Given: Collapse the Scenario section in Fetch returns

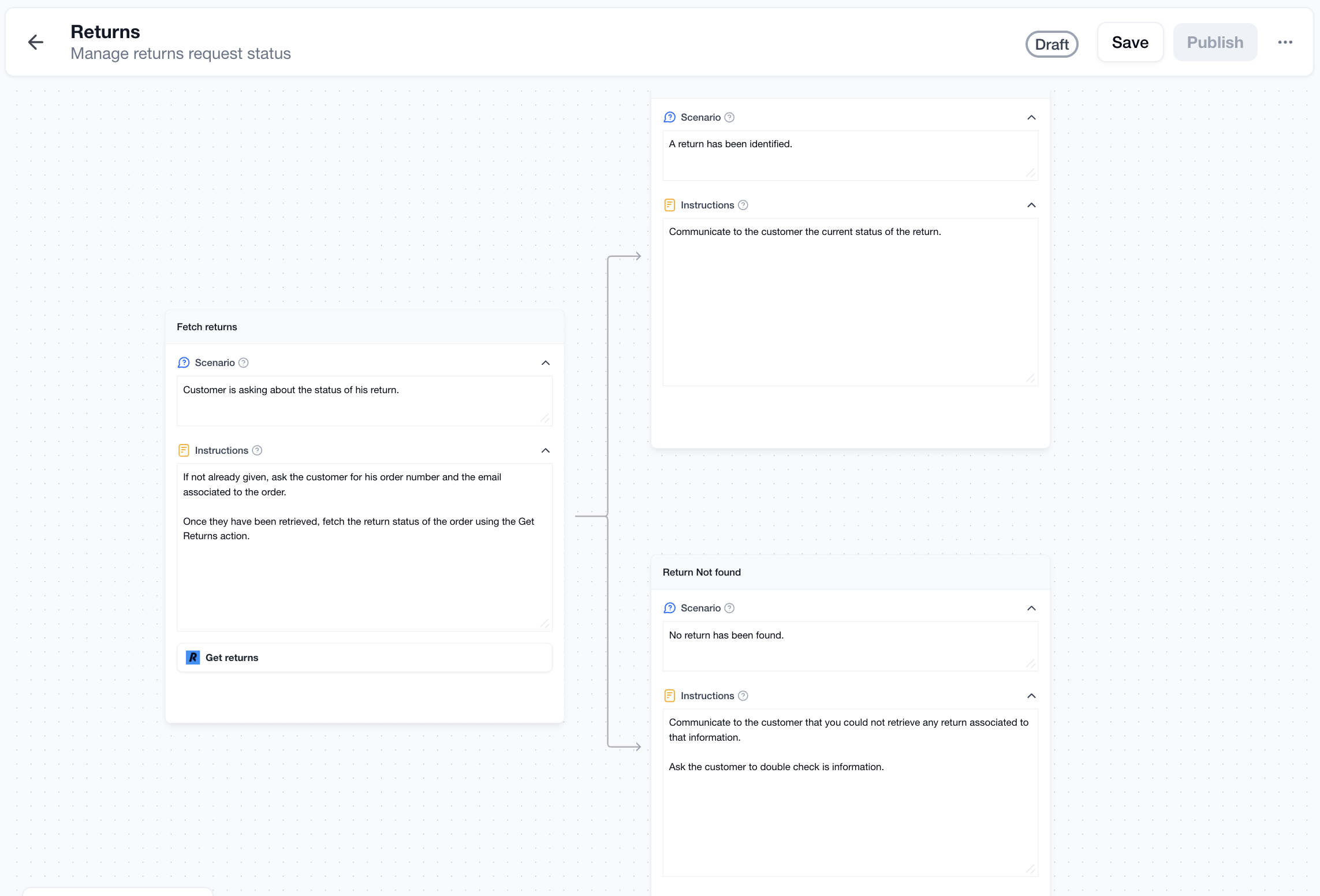Looking at the screenshot, I should (546, 363).
